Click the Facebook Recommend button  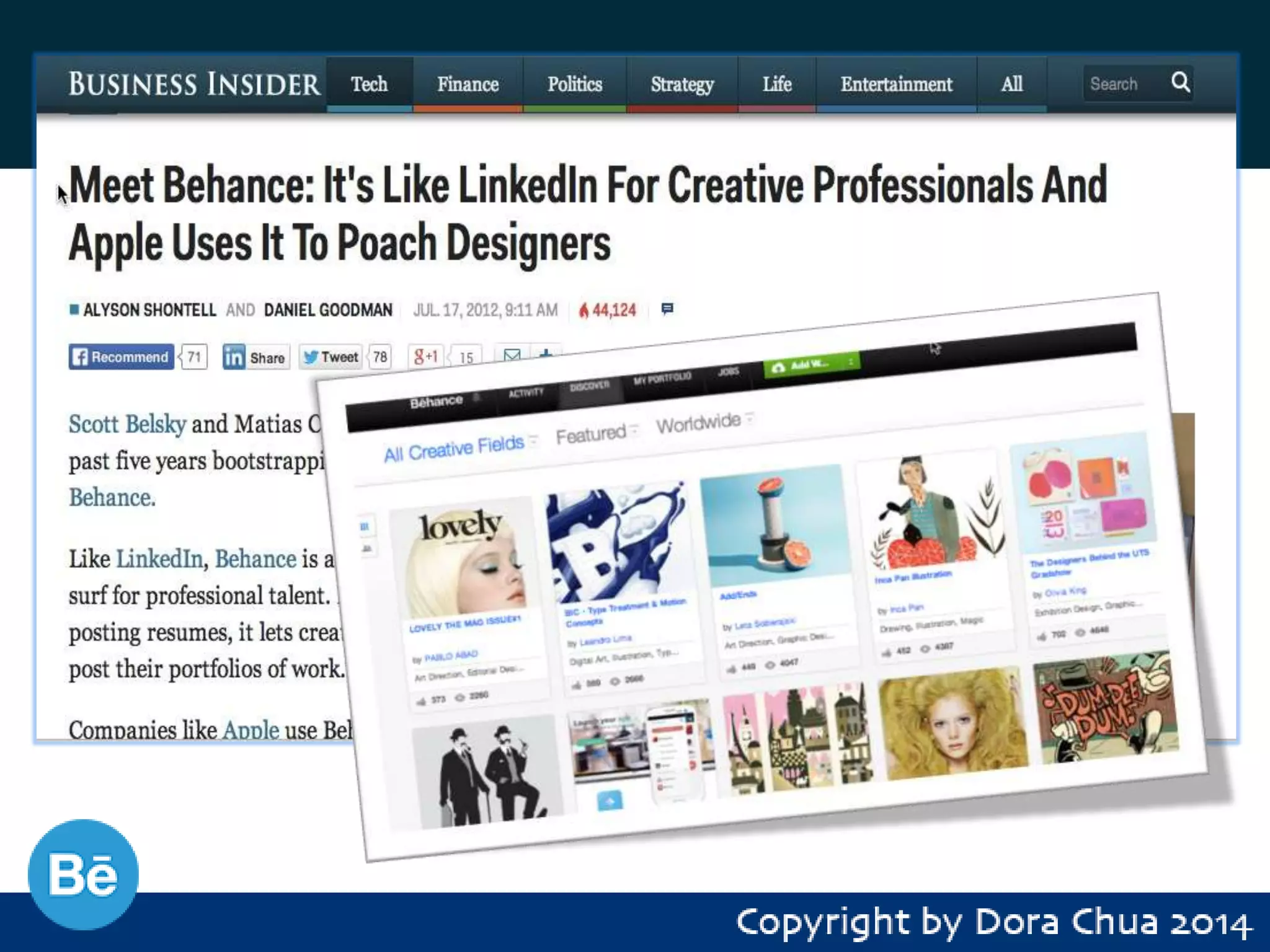[x=122, y=357]
